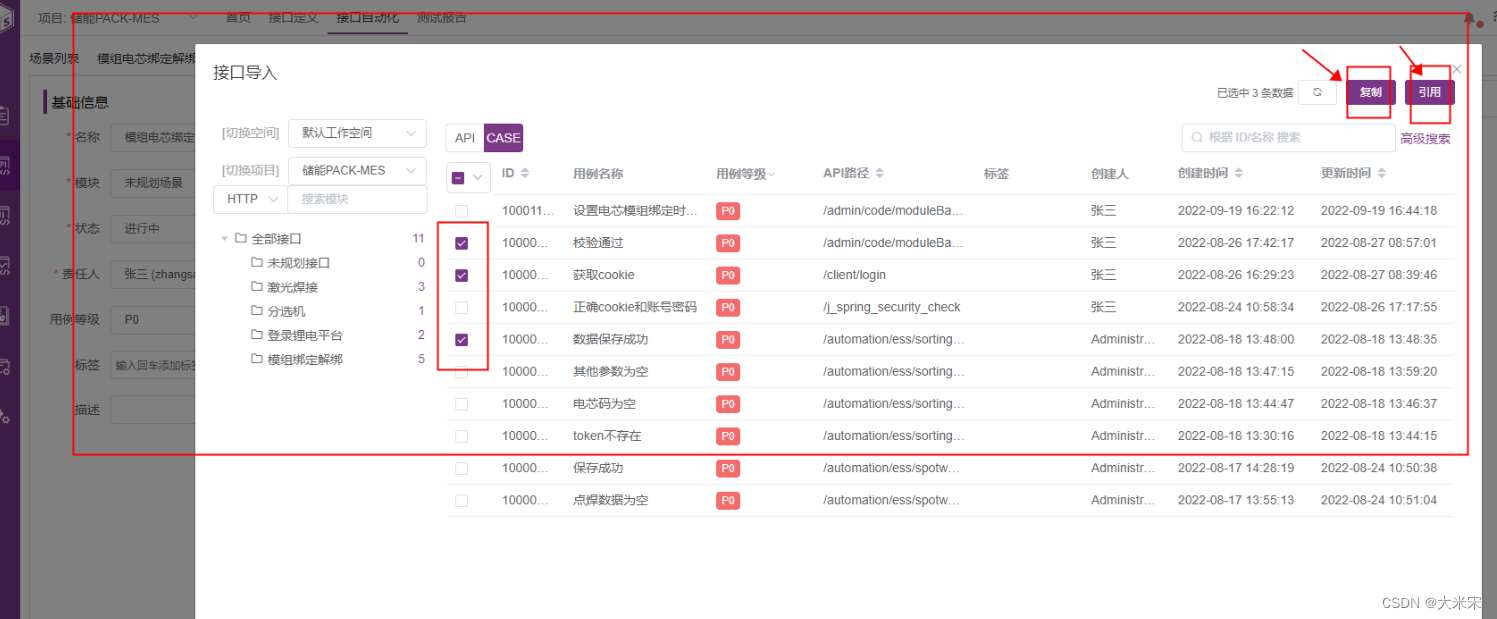Viewport: 1497px width, 619px height.
Task: Uncheck the 校验通过 row checkbox
Action: pos(461,243)
